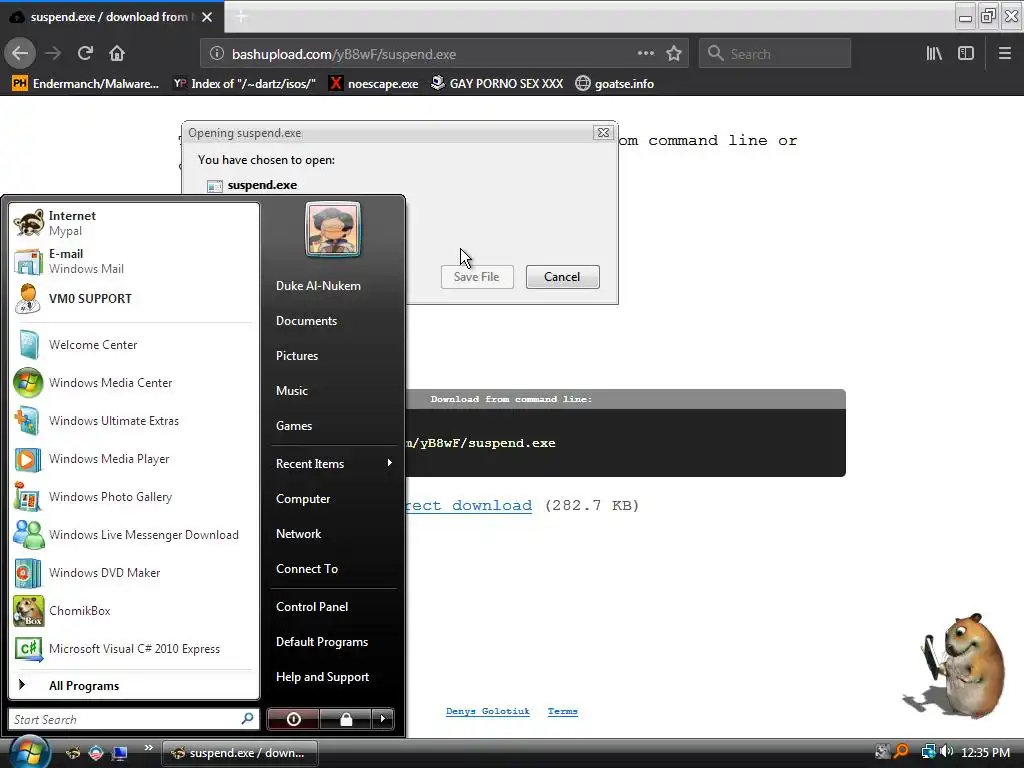The image size is (1024, 768).
Task: Open the Terms link
Action: tap(562, 711)
